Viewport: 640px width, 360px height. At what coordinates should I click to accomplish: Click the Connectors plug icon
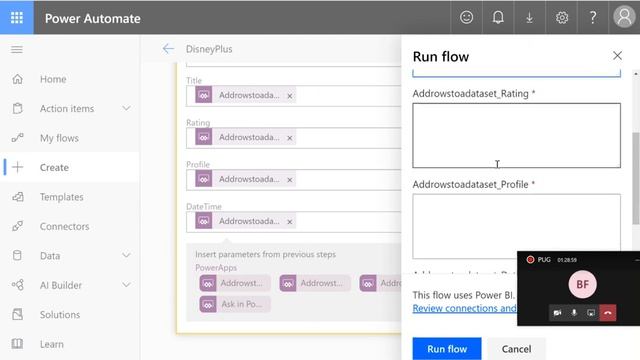(x=17, y=226)
